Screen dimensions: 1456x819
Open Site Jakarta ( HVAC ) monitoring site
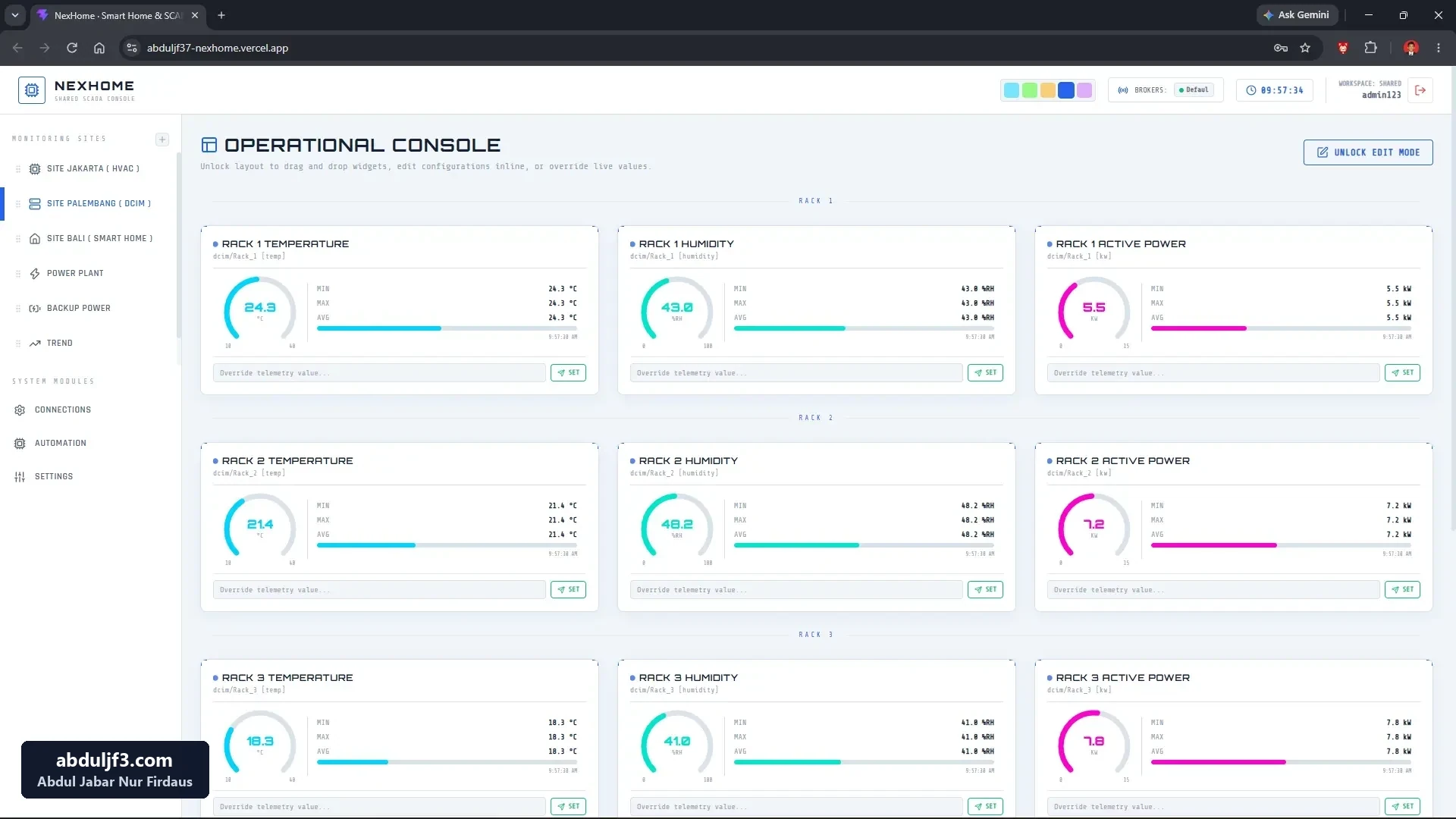(x=93, y=169)
